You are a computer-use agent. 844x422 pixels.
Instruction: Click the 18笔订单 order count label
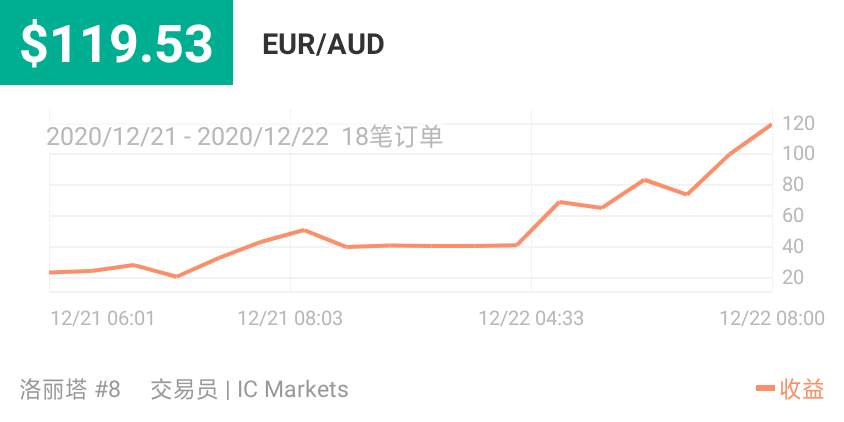(x=392, y=137)
